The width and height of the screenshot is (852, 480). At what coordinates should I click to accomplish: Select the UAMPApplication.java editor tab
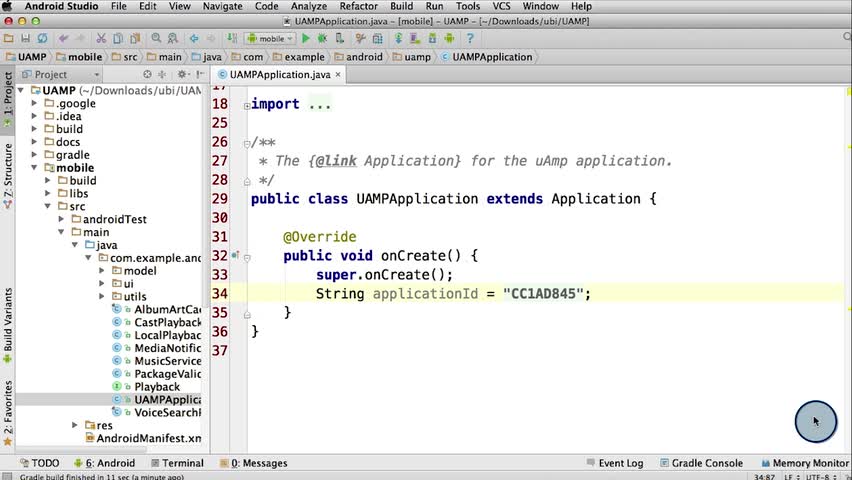coord(279,74)
